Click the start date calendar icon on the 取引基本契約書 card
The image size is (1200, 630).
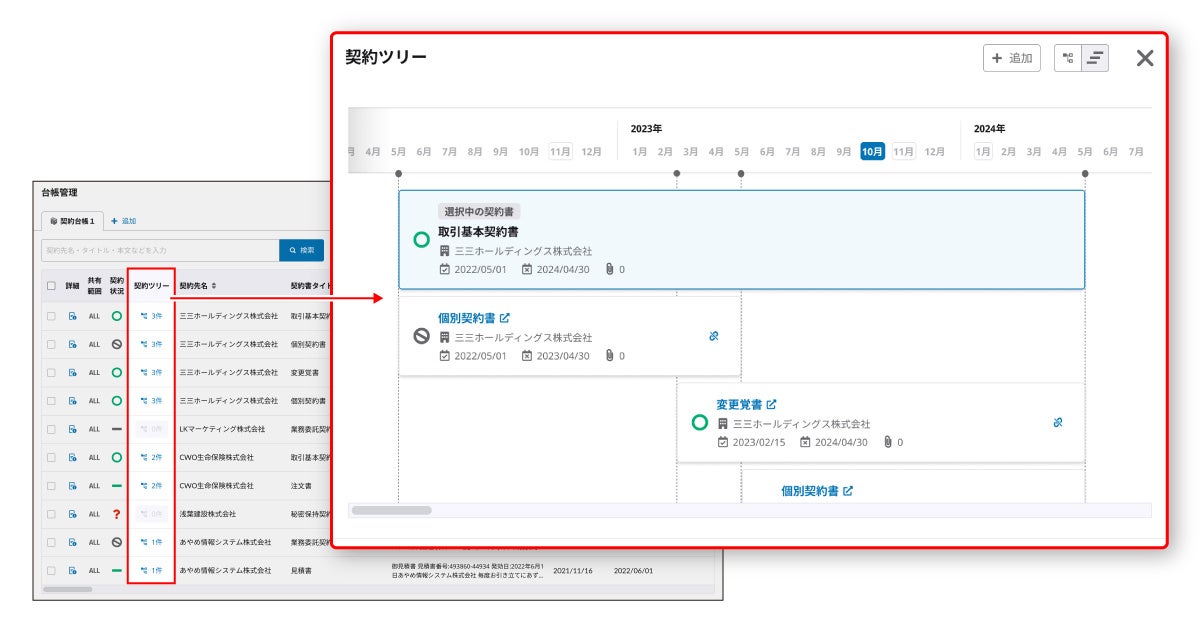pos(444,269)
